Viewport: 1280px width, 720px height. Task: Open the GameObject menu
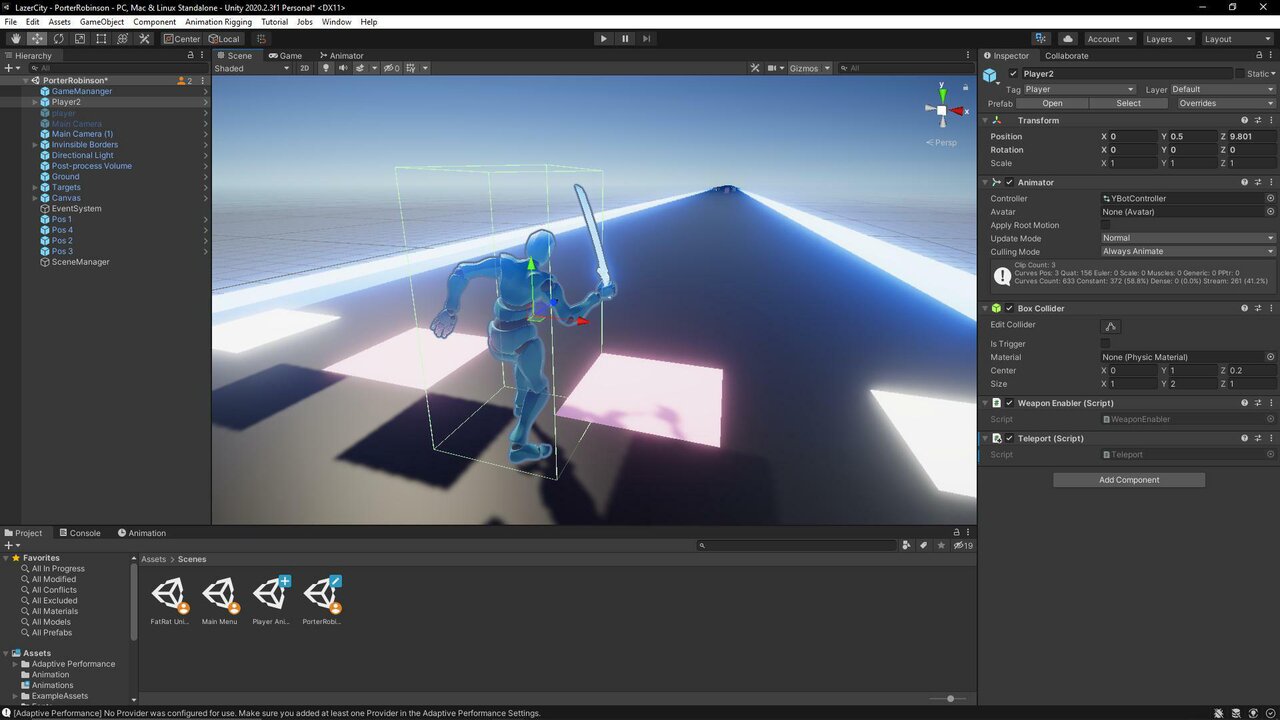pos(101,22)
